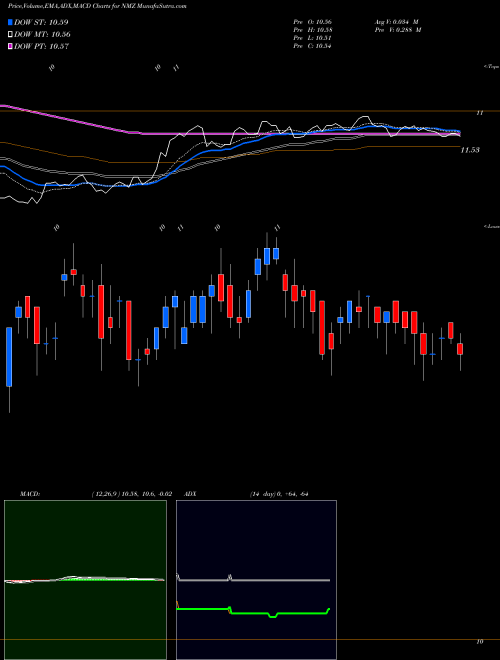The width and height of the screenshot is (500, 660).
Task: Select the 'DOW PT: 10.57' legend text
Action: tap(41, 46)
